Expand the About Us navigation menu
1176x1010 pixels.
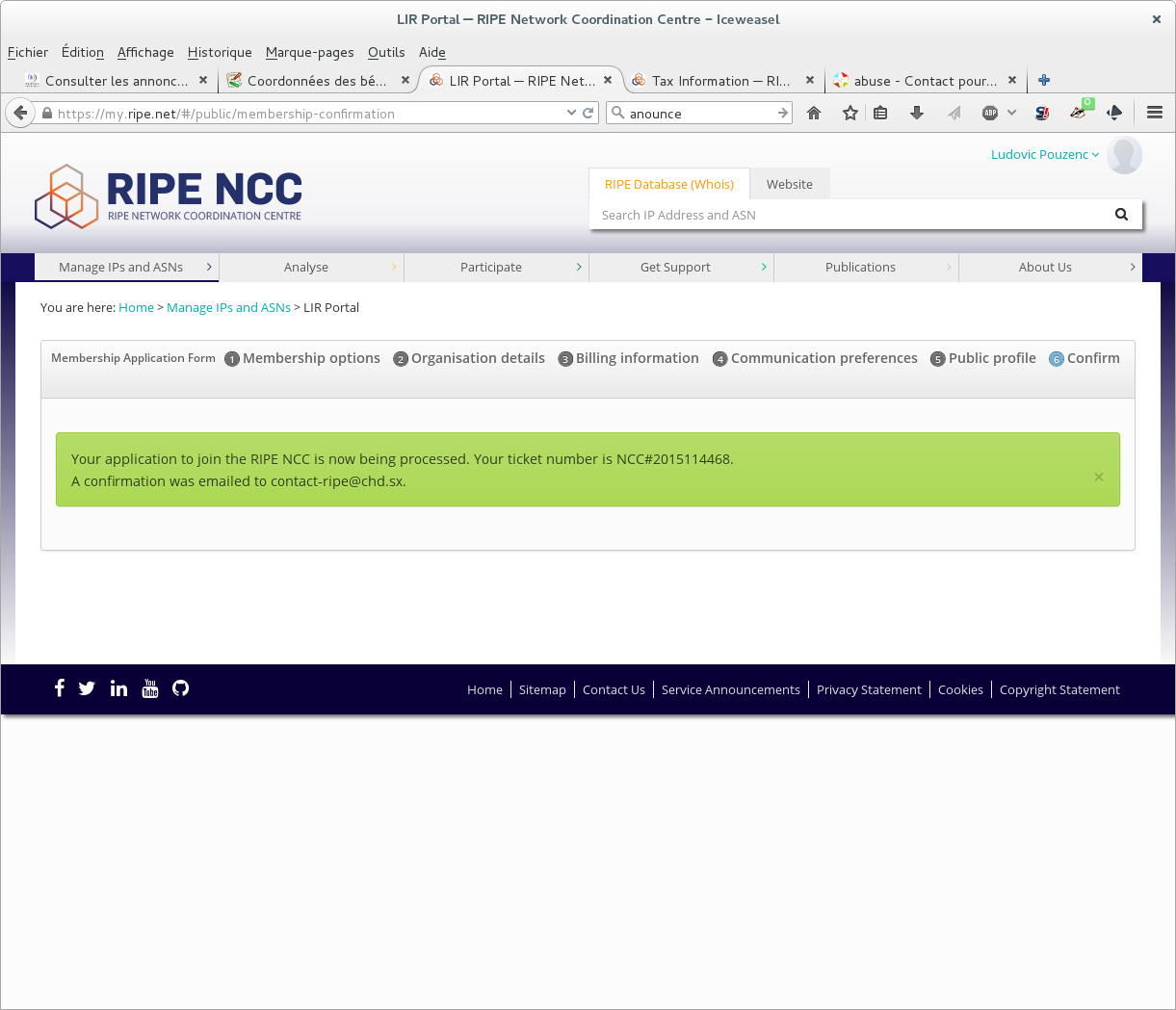1051,267
